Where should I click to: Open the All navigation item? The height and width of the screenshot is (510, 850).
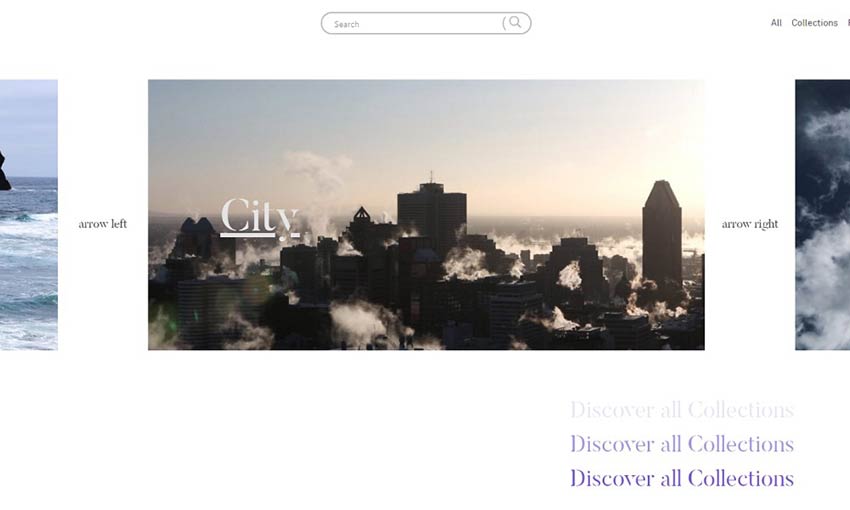coord(776,23)
